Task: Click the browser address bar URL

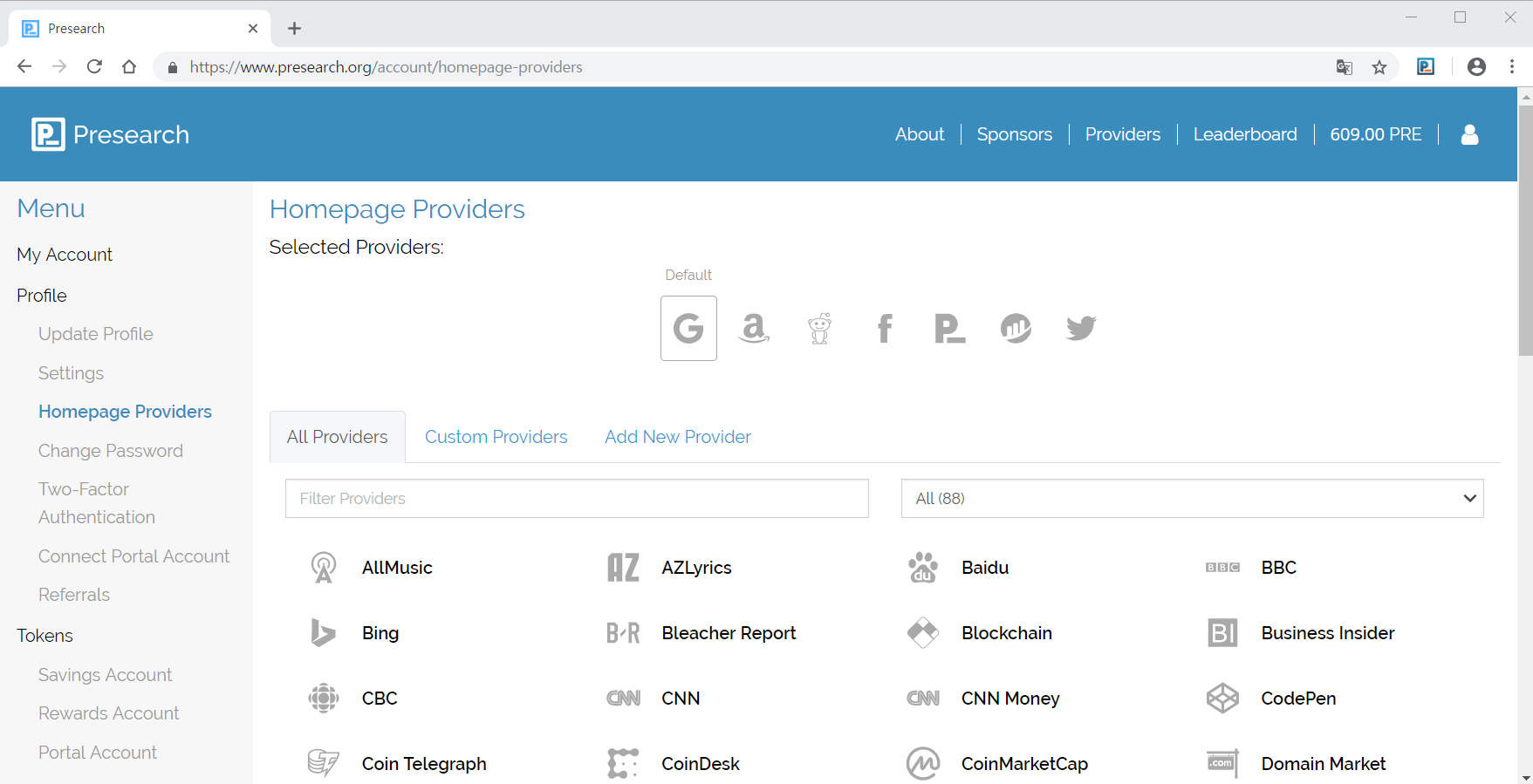Action: 386,67
